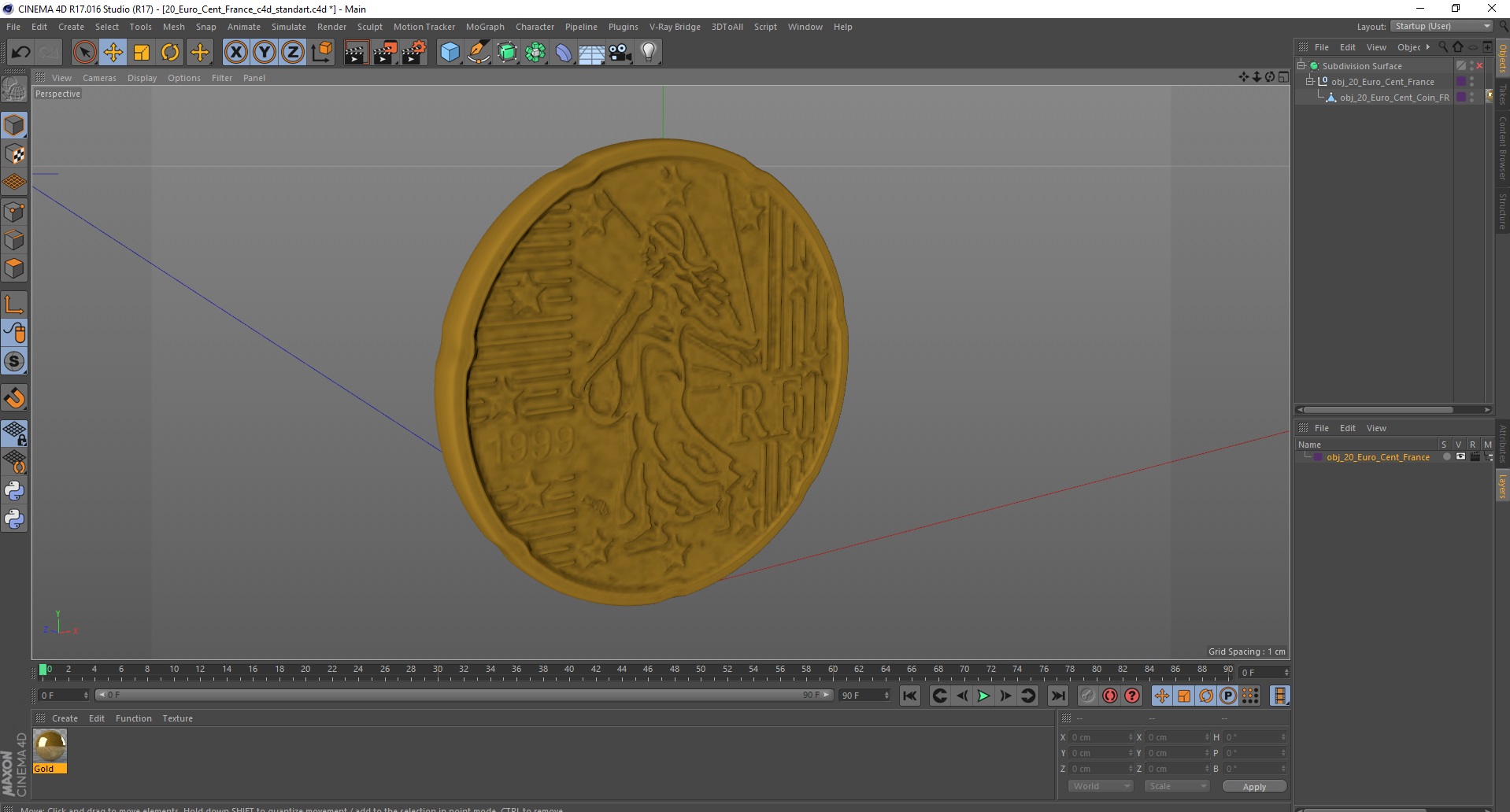This screenshot has width=1510, height=812.
Task: Open the Array modeling objects icon
Action: (535, 53)
